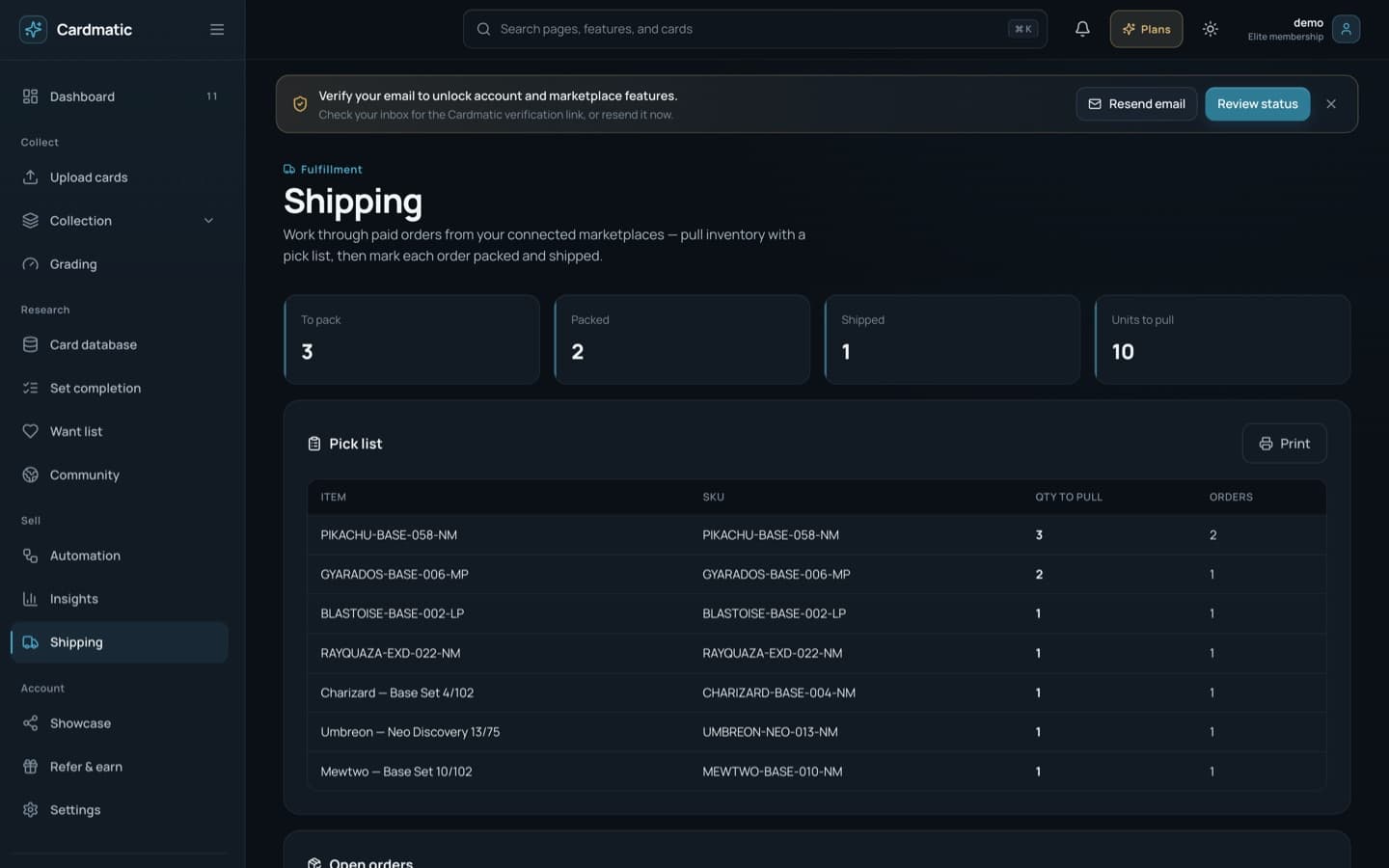Select the PIKACHU-BASE-058-NM item cell

click(x=389, y=535)
